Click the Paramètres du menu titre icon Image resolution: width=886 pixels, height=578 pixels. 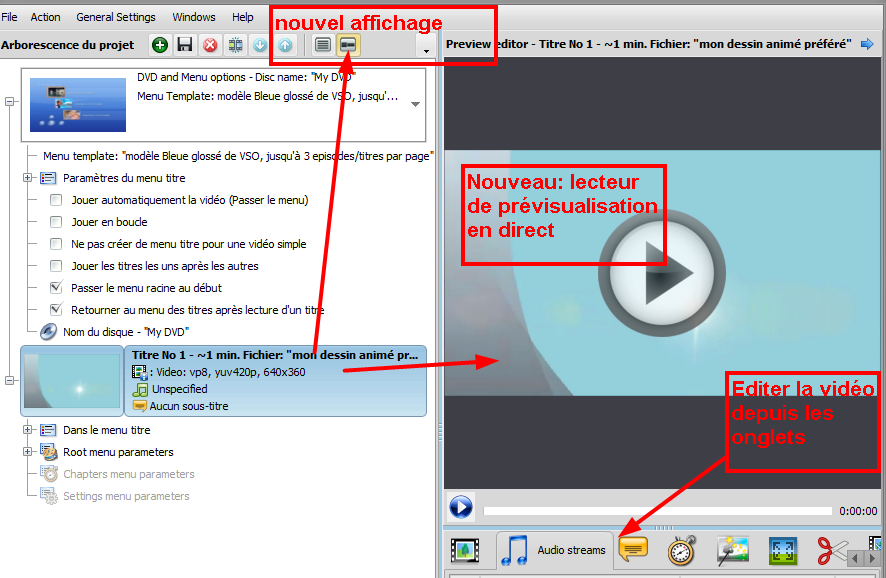[x=49, y=178]
